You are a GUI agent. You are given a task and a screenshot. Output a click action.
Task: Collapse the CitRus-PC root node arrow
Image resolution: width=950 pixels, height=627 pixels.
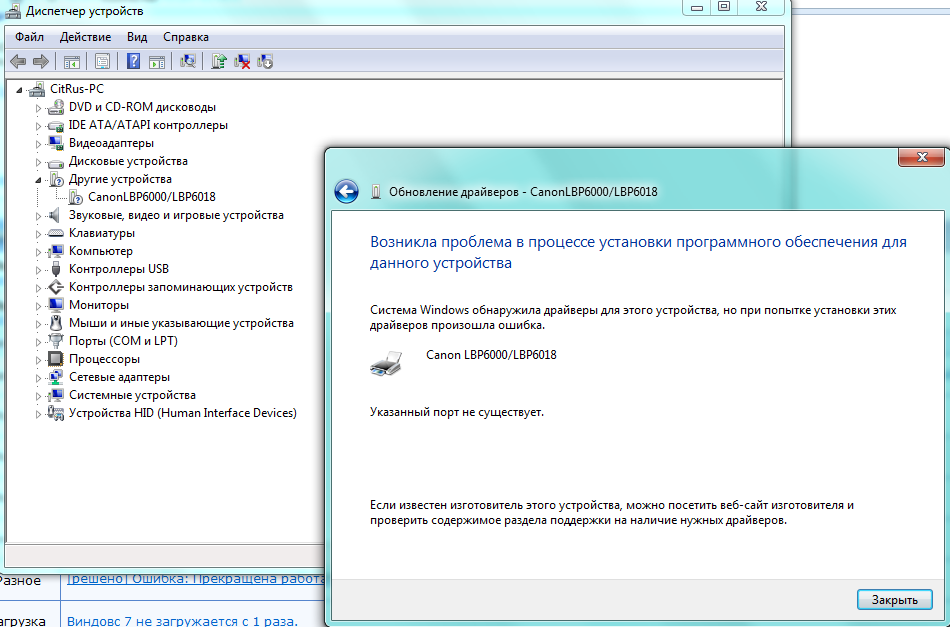pos(19,90)
